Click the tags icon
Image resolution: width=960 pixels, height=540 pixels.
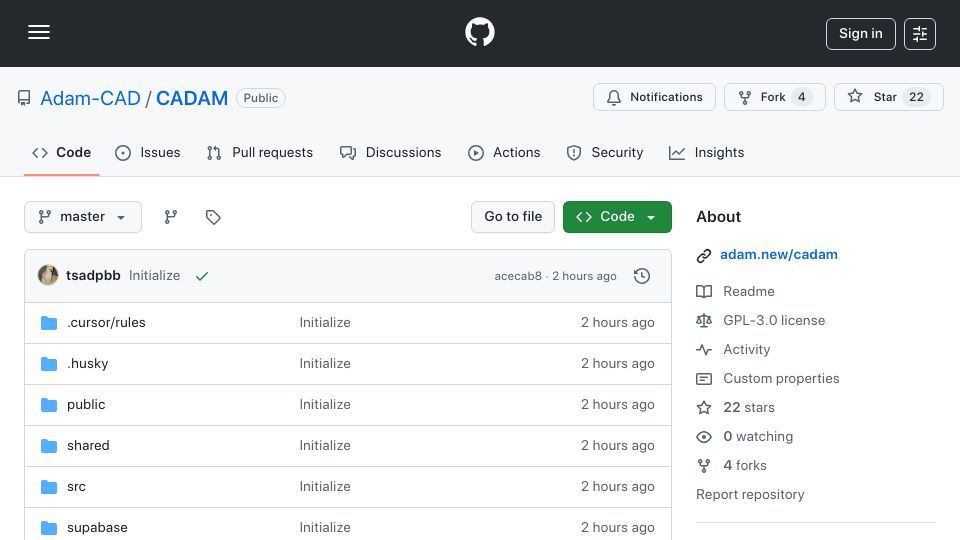click(x=213, y=217)
